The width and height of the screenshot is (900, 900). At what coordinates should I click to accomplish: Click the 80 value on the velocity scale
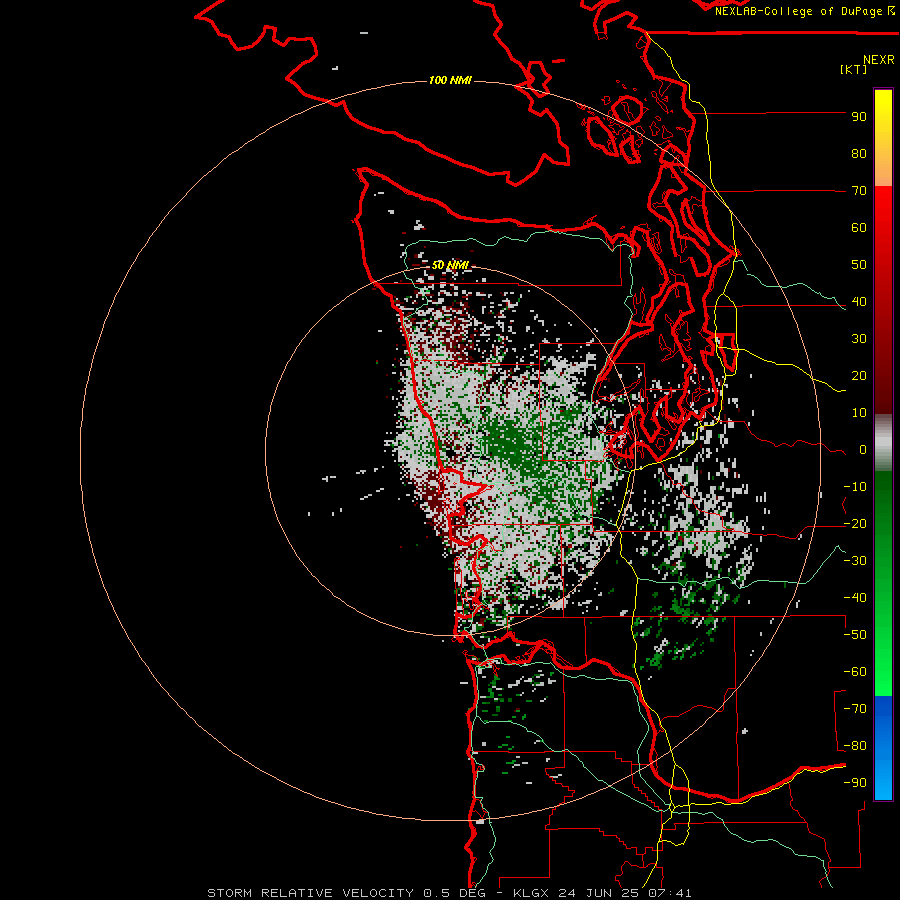click(859, 154)
